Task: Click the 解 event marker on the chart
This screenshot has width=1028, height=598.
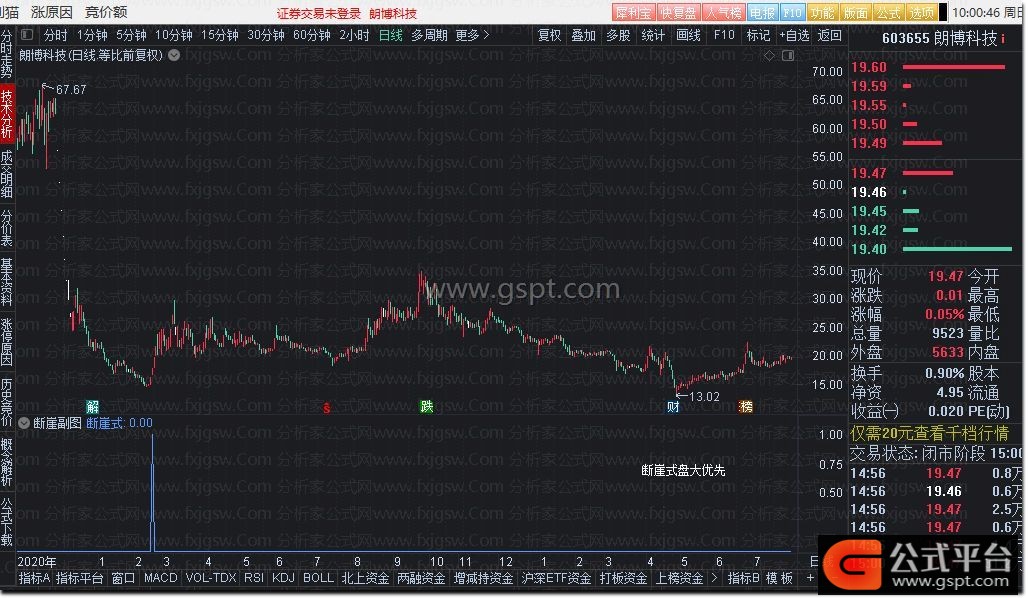Action: pos(92,407)
